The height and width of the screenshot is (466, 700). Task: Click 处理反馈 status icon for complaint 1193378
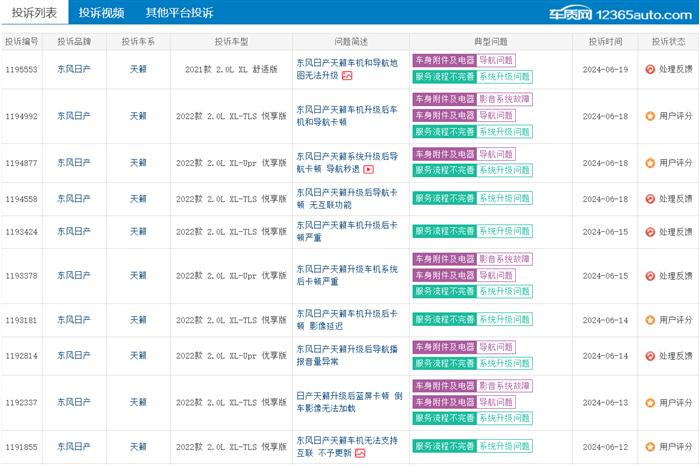pos(650,276)
